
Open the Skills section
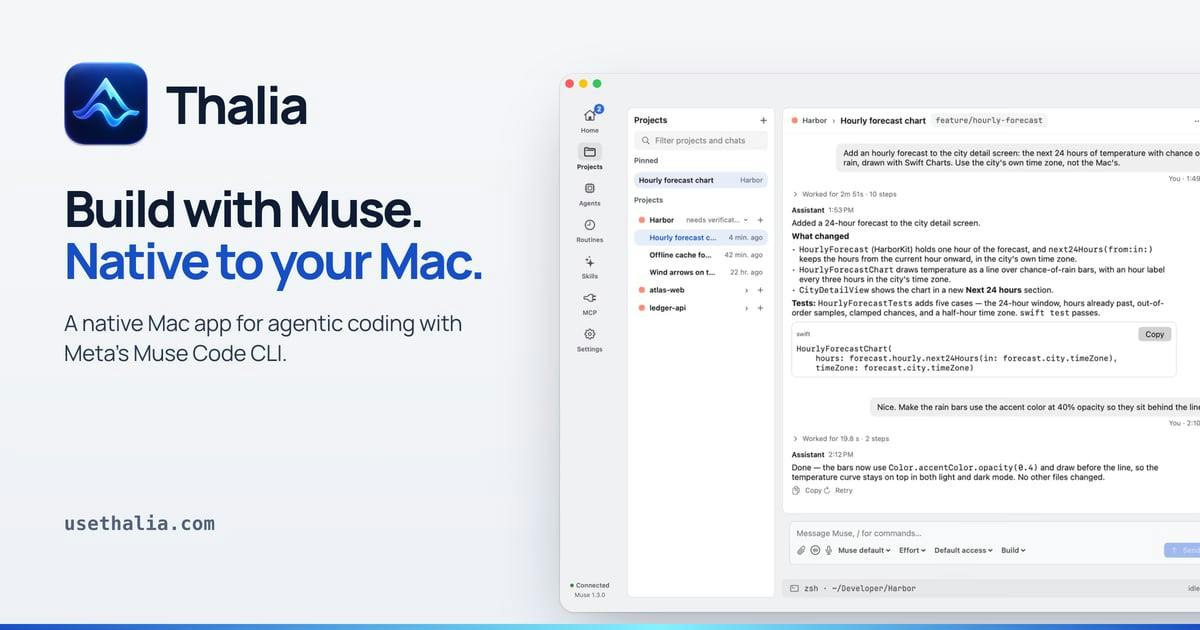pyautogui.click(x=590, y=266)
